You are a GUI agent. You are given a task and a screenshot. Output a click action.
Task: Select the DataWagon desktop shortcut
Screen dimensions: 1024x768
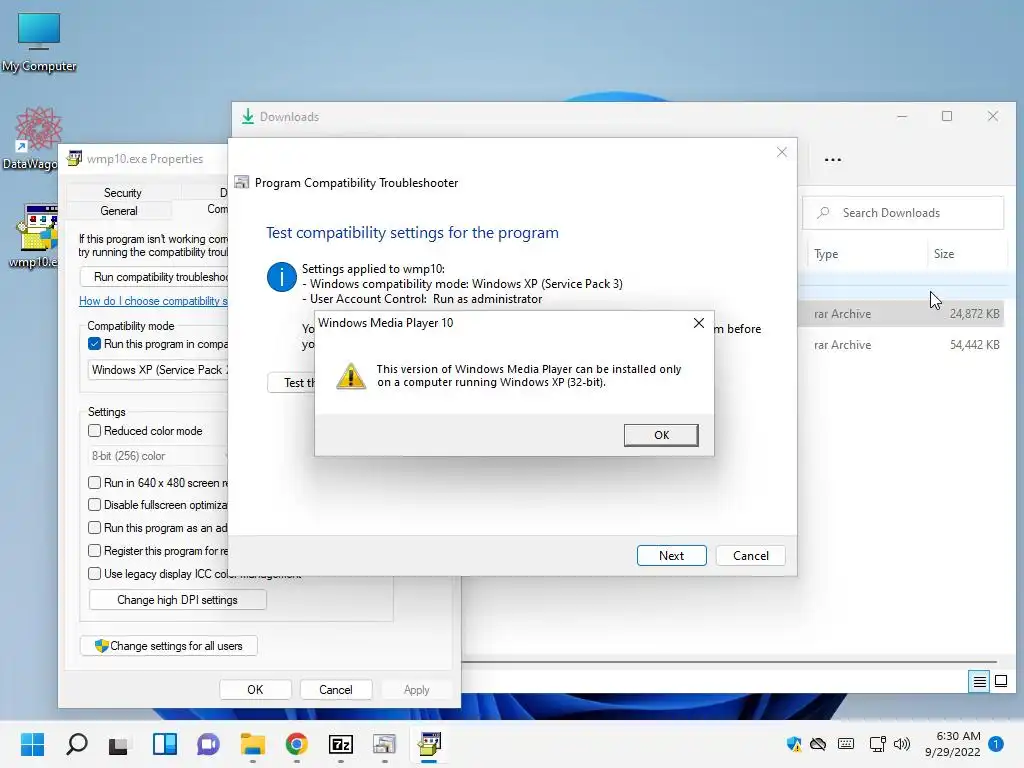coord(31,138)
